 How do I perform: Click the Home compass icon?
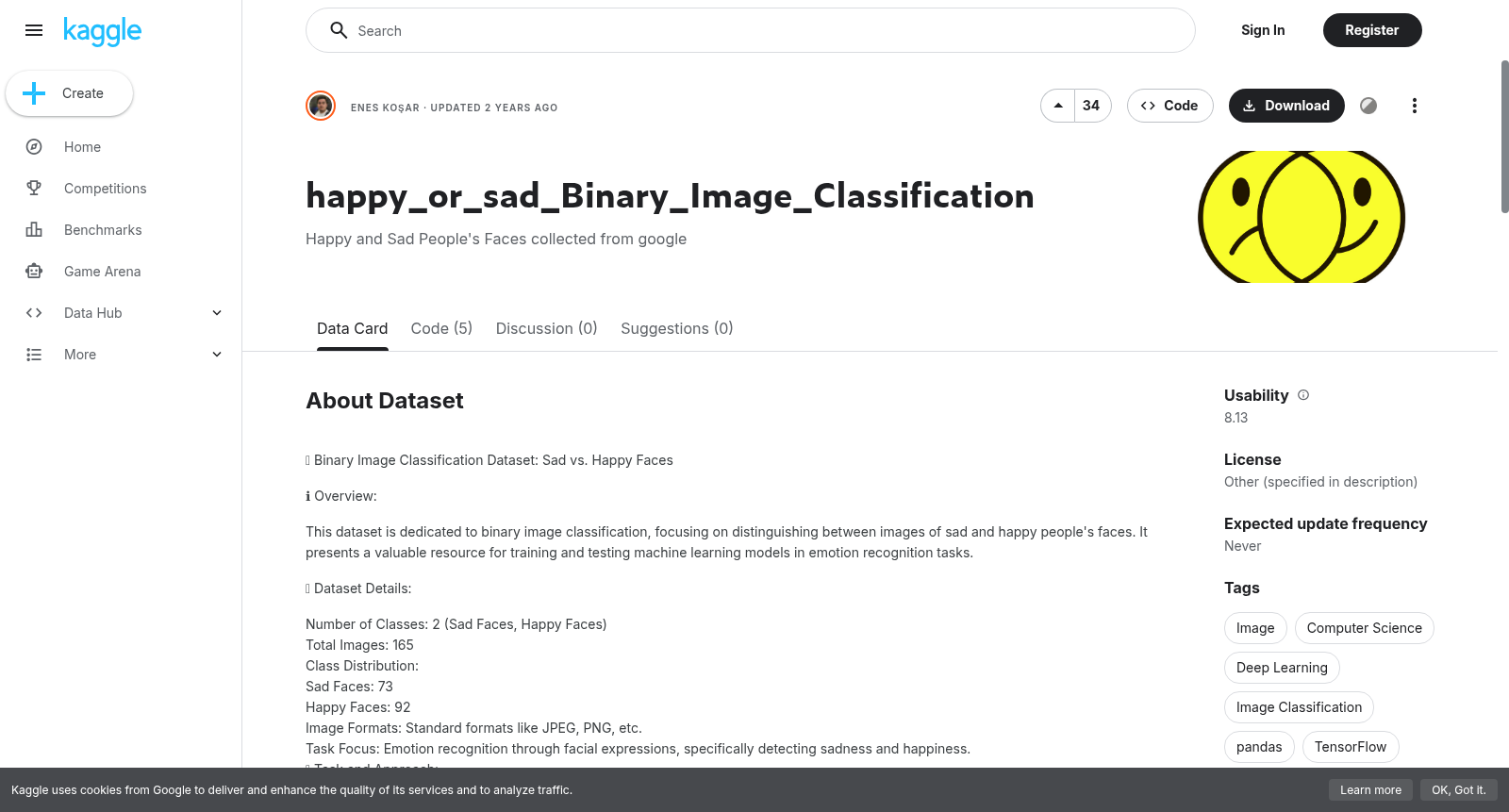click(34, 147)
